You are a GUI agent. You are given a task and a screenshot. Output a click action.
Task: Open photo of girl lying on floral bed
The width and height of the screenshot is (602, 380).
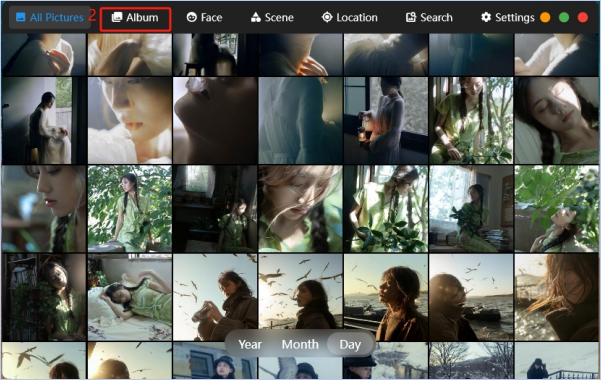pyautogui.click(x=130, y=297)
